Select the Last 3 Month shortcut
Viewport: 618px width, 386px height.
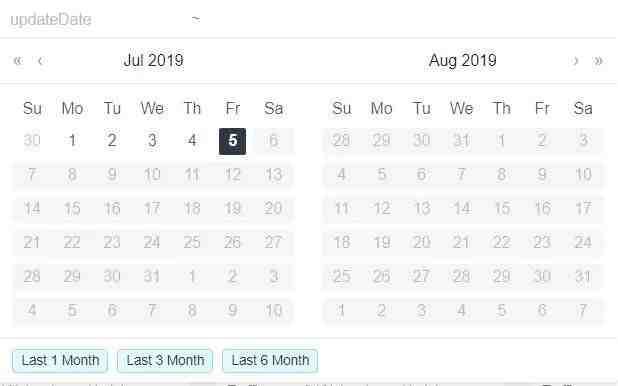[165, 360]
